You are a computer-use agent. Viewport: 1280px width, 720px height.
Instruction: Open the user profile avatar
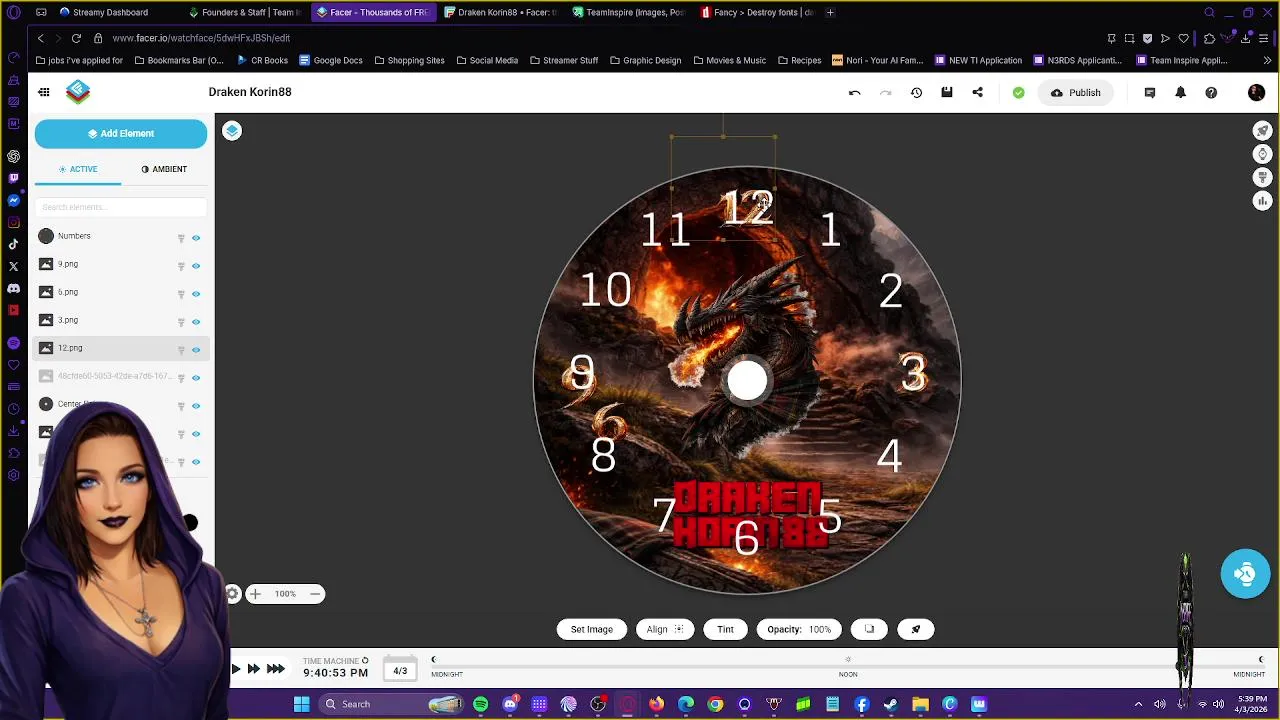click(1256, 92)
